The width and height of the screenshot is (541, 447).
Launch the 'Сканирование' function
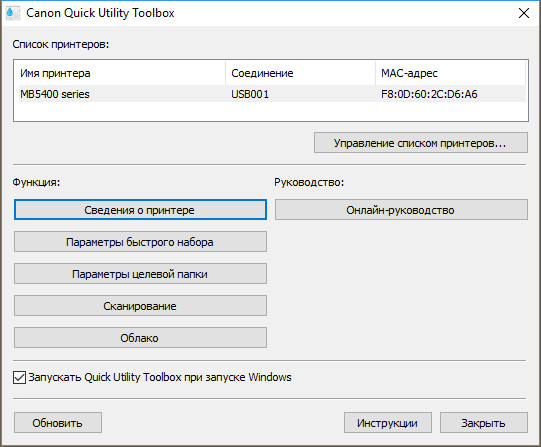tap(140, 306)
